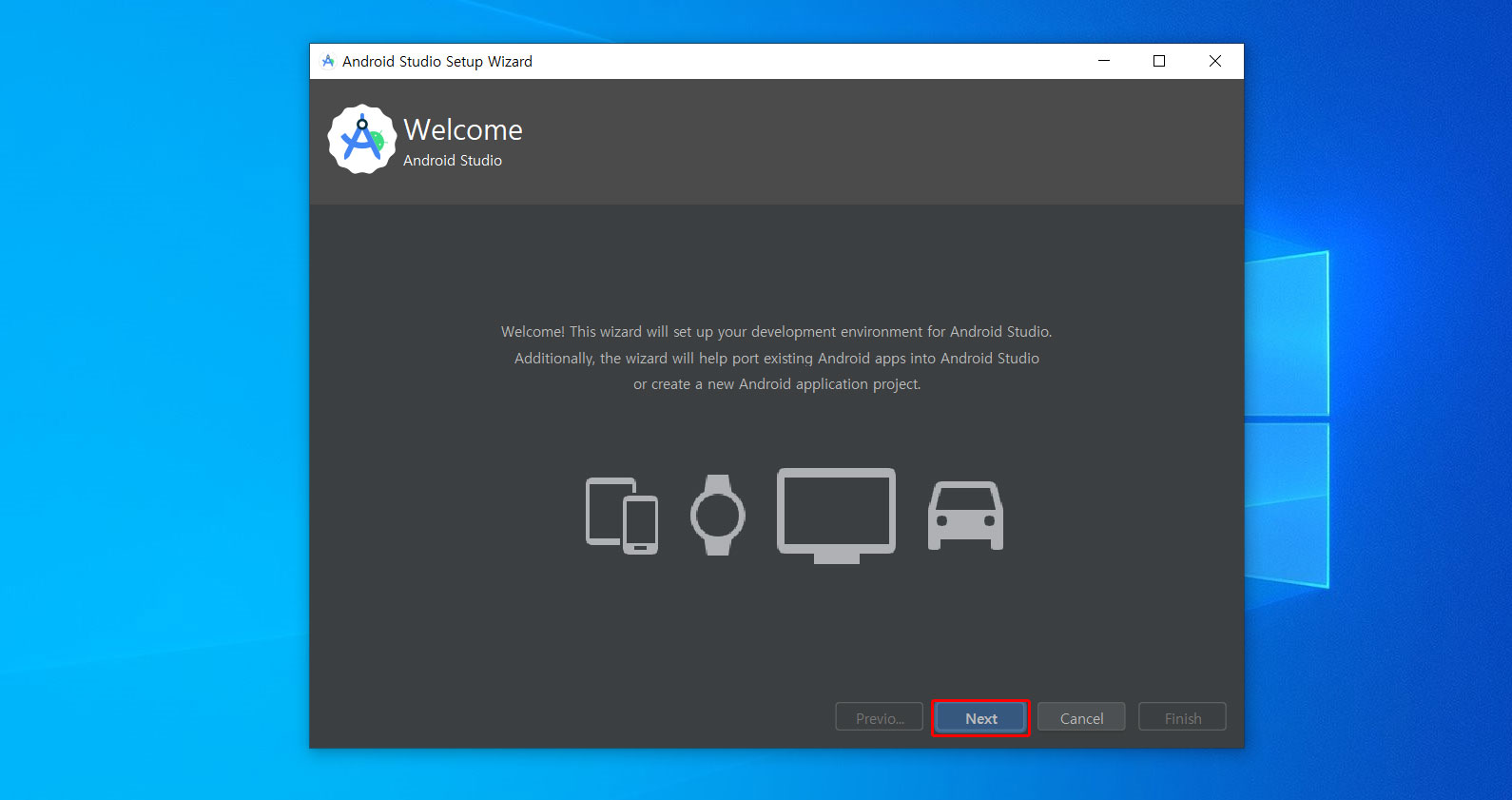Maximize the Setup Wizard window
Screen dimensions: 1512x800
tap(1159, 61)
